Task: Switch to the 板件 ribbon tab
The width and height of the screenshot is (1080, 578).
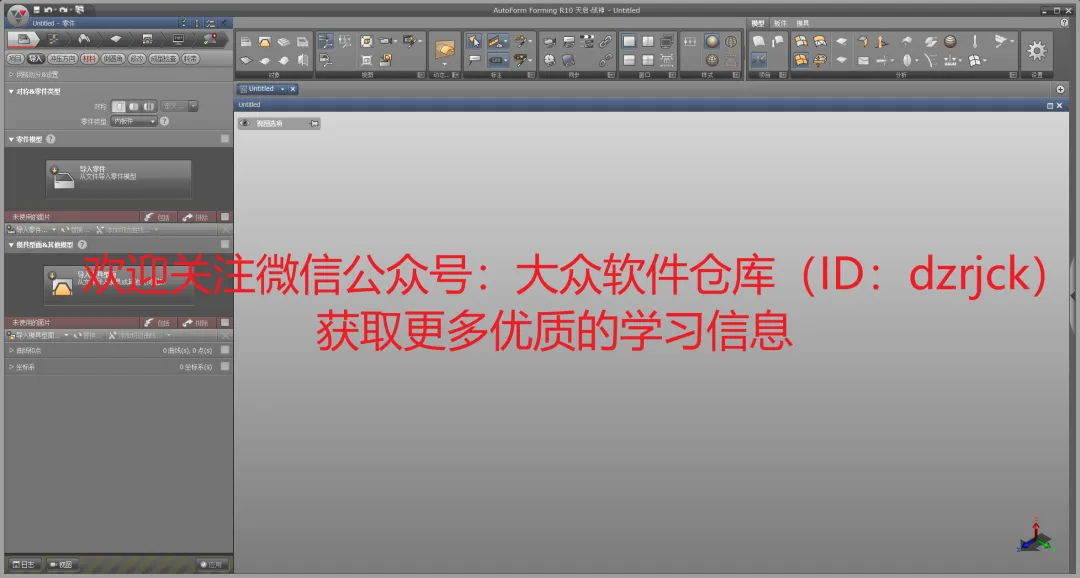Action: pyautogui.click(x=780, y=23)
